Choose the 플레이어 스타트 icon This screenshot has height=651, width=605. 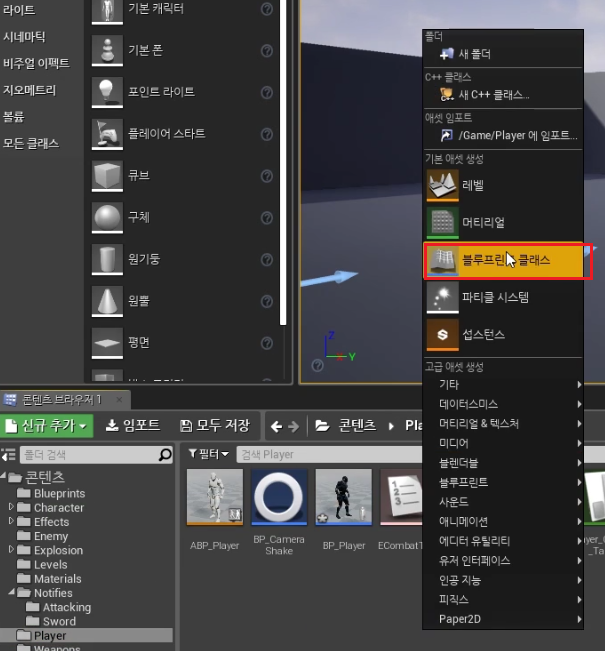[x=107, y=134]
